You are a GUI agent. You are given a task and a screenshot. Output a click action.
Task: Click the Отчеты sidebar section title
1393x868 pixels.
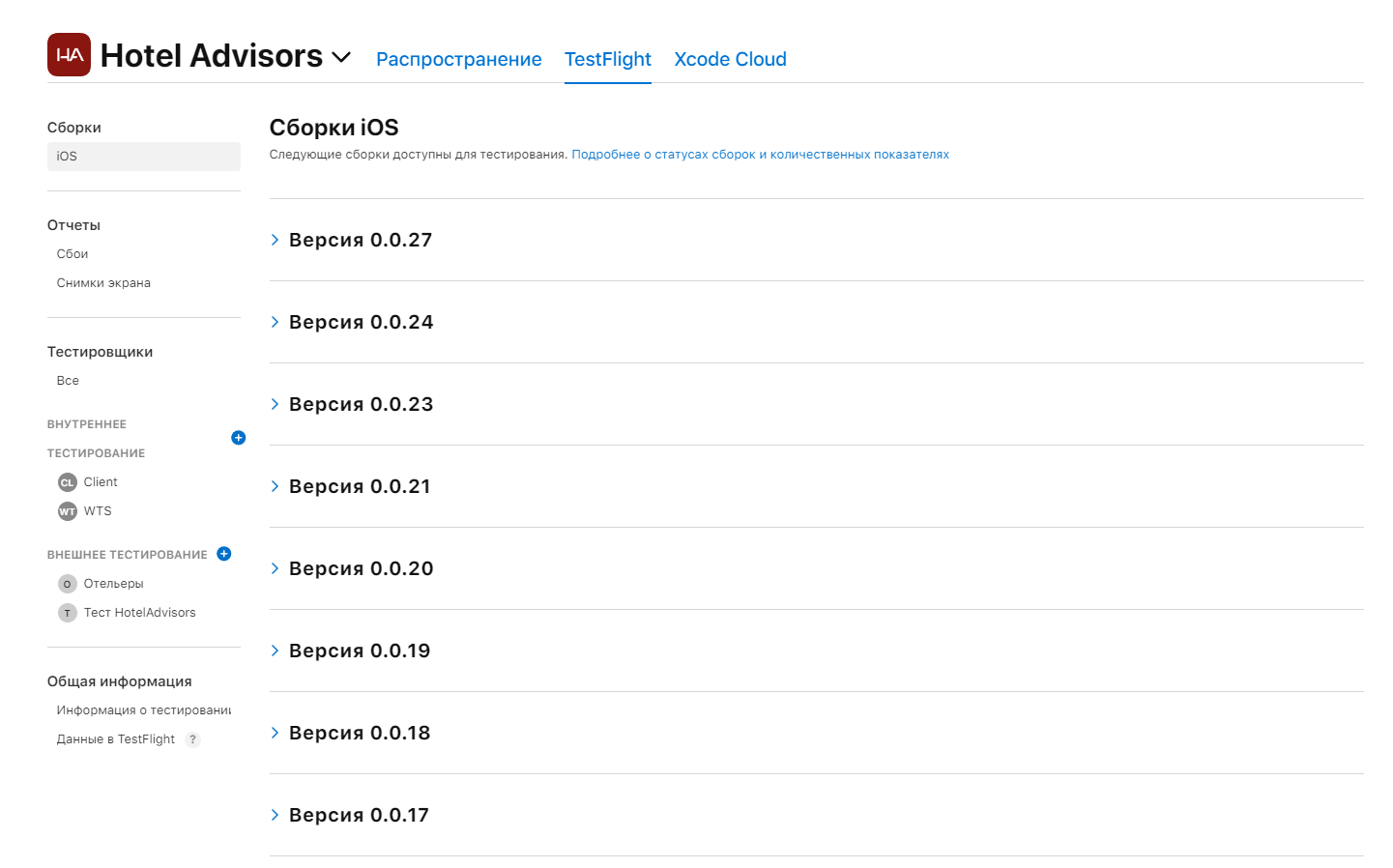click(73, 225)
